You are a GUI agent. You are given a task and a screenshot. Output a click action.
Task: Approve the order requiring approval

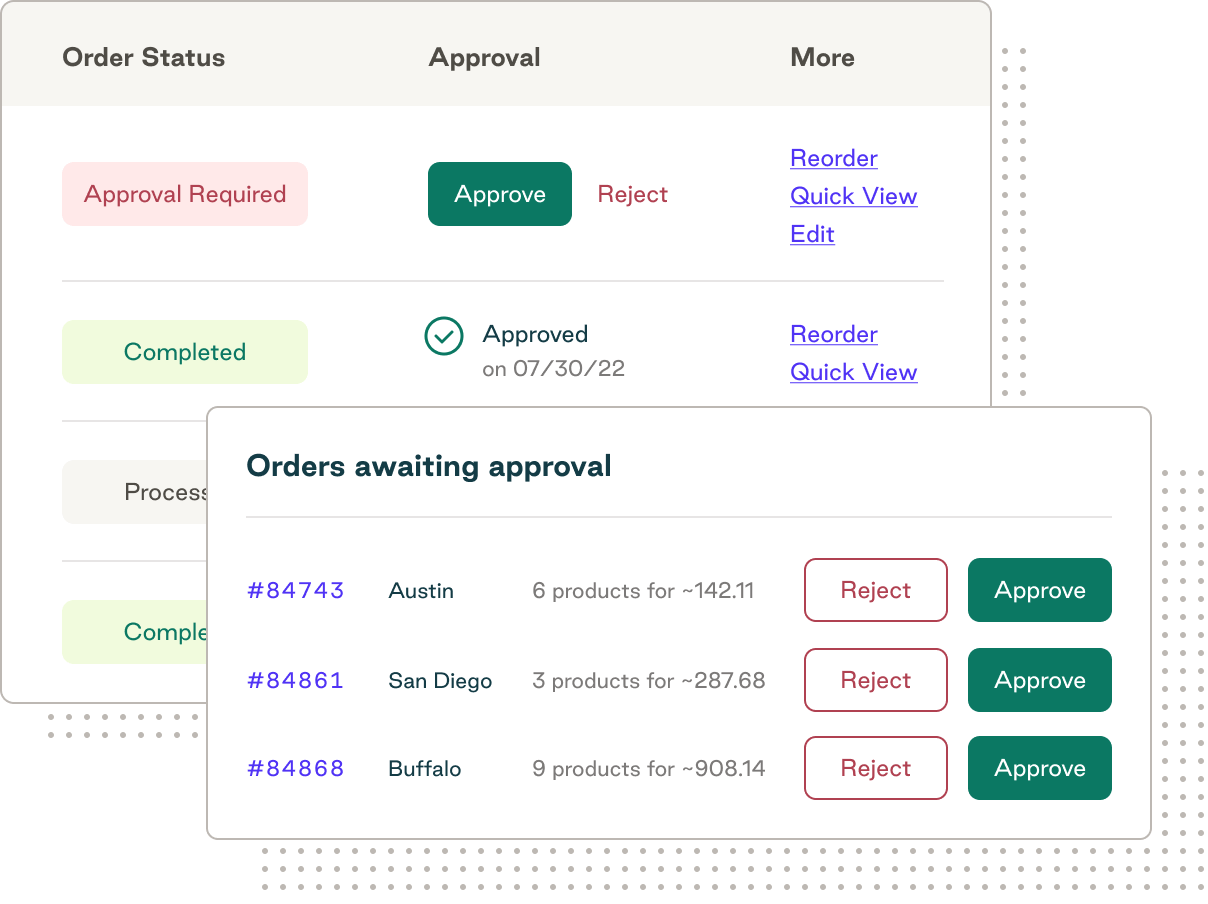tap(499, 194)
